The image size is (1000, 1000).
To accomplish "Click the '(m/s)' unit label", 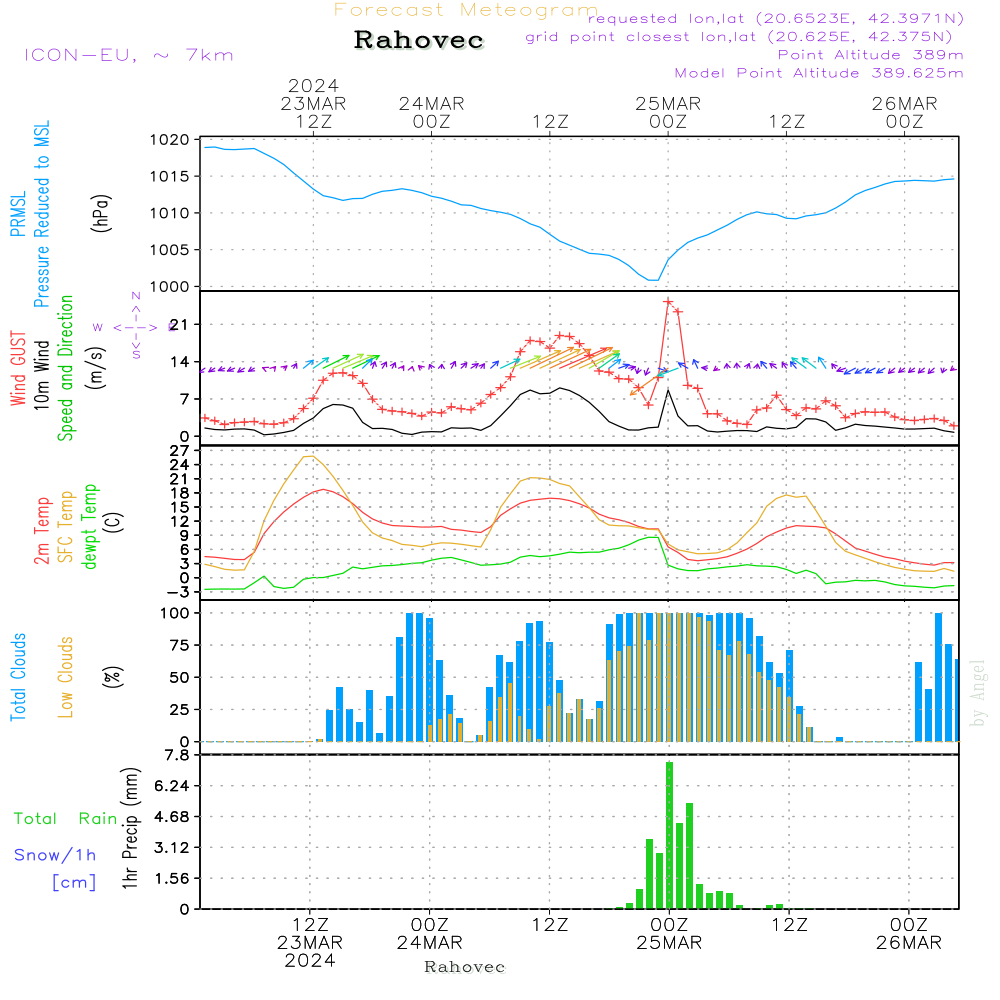I will [x=96, y=368].
